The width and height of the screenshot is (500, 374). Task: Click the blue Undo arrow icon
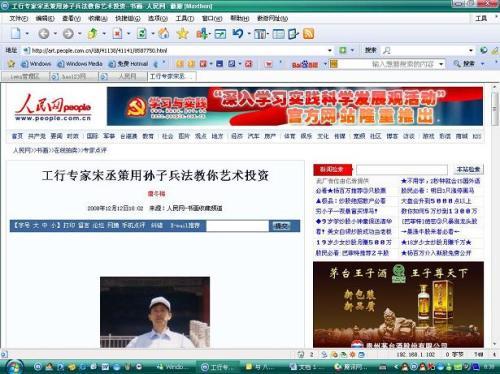point(238,33)
